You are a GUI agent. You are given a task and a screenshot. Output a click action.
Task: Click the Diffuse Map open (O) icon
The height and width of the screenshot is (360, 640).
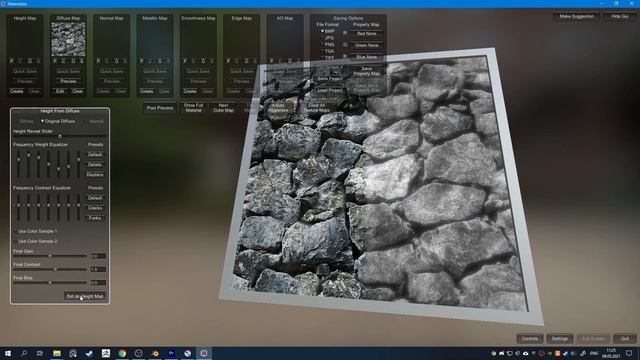pyautogui.click(x=73, y=61)
